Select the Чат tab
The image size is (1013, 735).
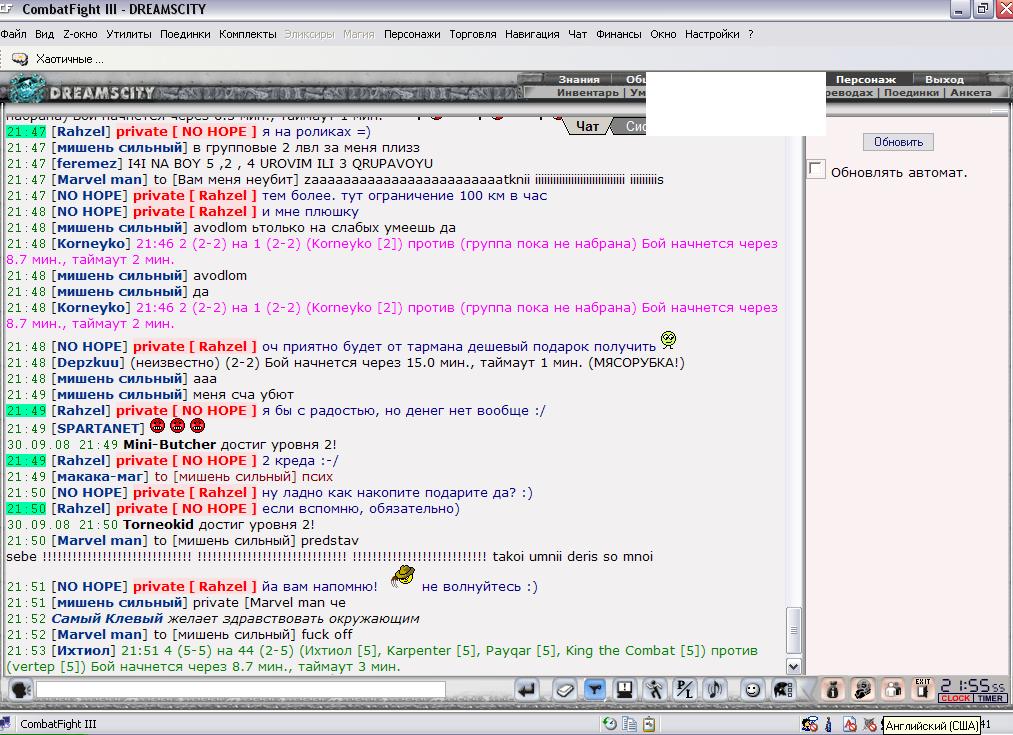click(x=587, y=127)
